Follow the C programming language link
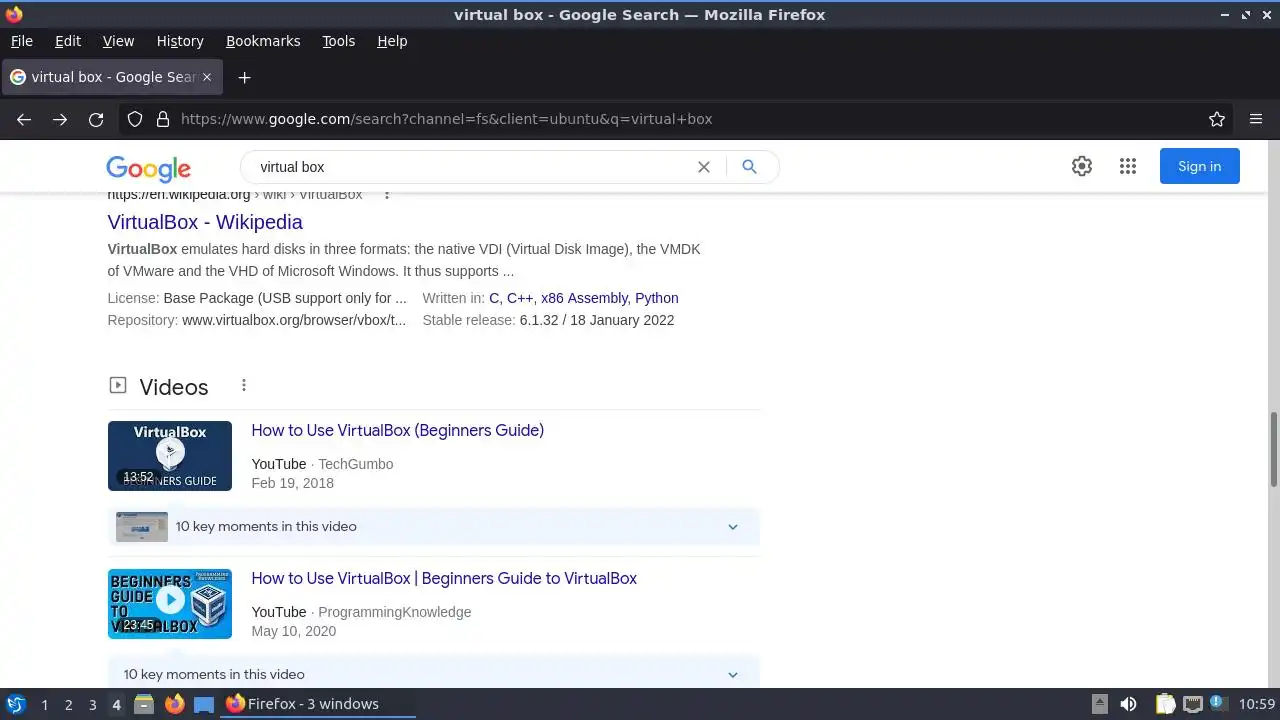 494,298
